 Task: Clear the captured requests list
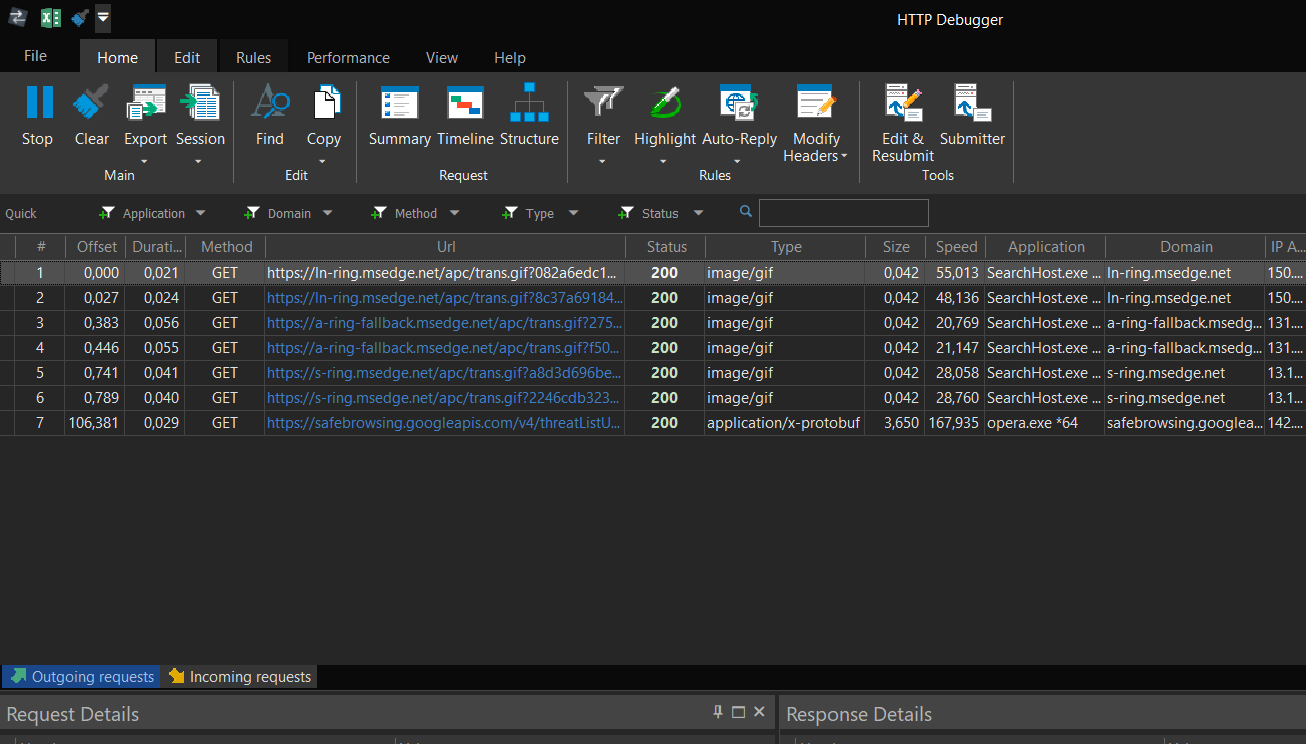pos(92,104)
